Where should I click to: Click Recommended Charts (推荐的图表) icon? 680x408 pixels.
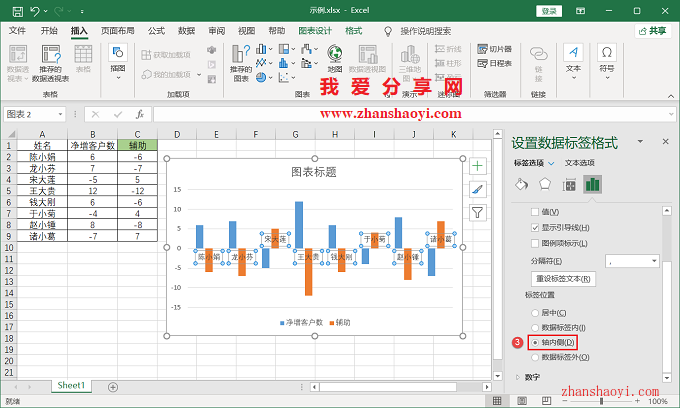pos(241,63)
